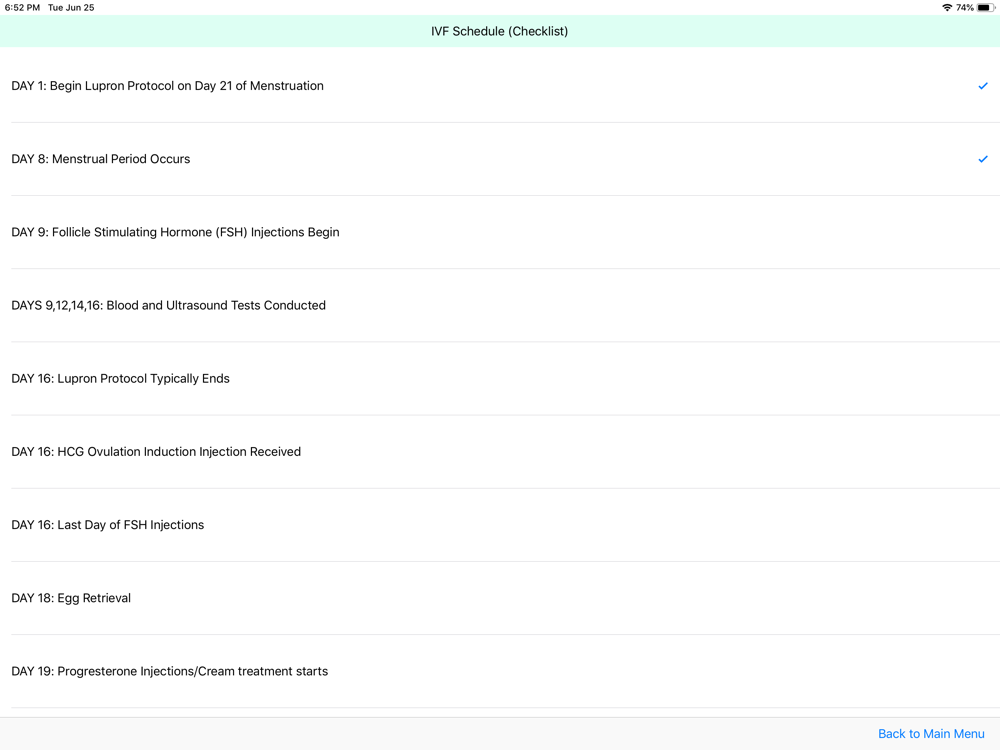Tap the mint green header bar background
This screenshot has height=750, width=1000.
200,31
